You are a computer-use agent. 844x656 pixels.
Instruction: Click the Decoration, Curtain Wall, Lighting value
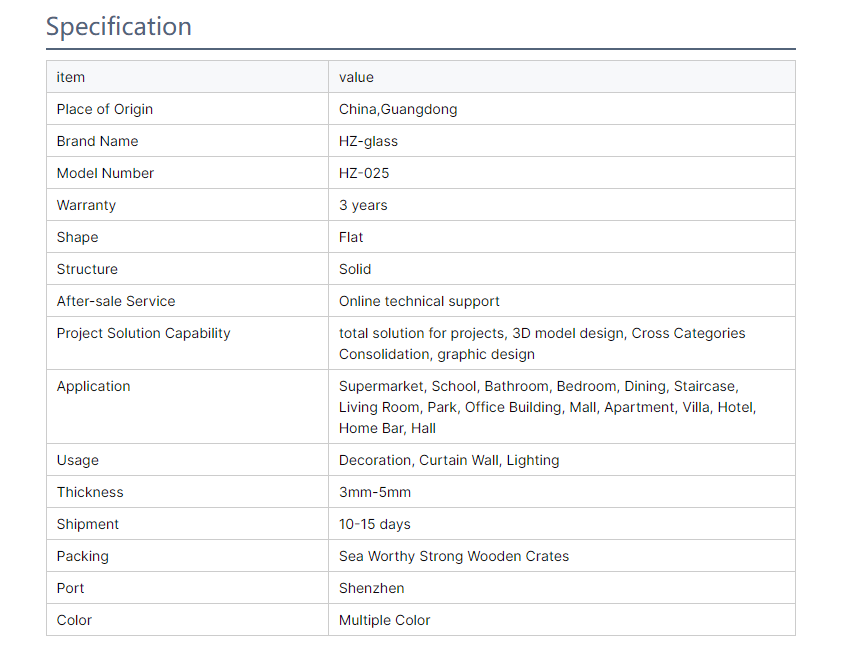[449, 460]
